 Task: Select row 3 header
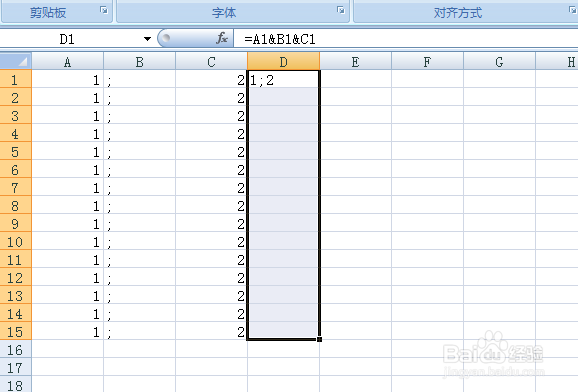[15, 115]
